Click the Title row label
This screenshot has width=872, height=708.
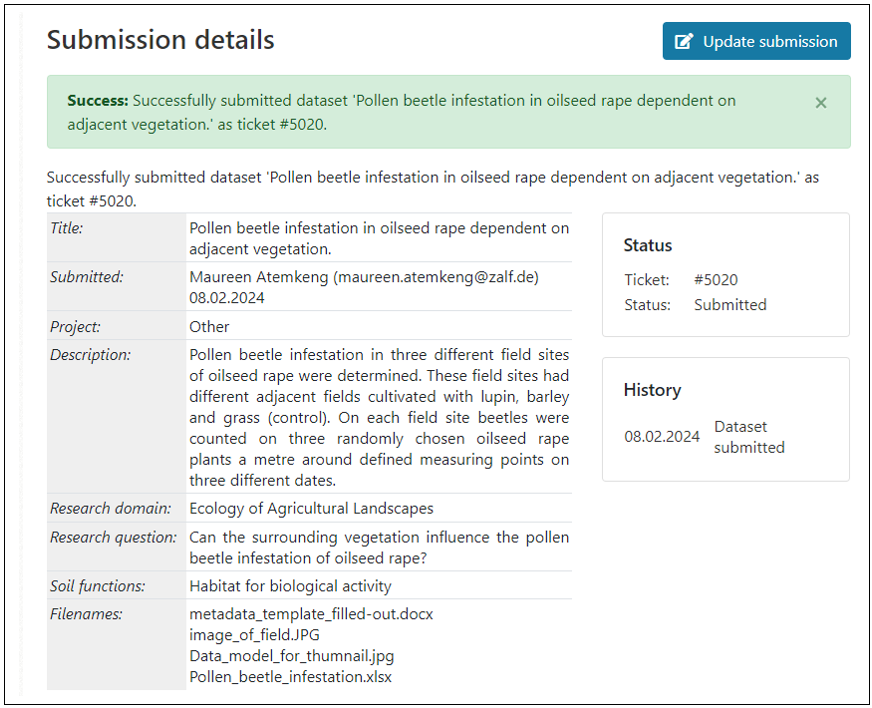pyautogui.click(x=67, y=228)
